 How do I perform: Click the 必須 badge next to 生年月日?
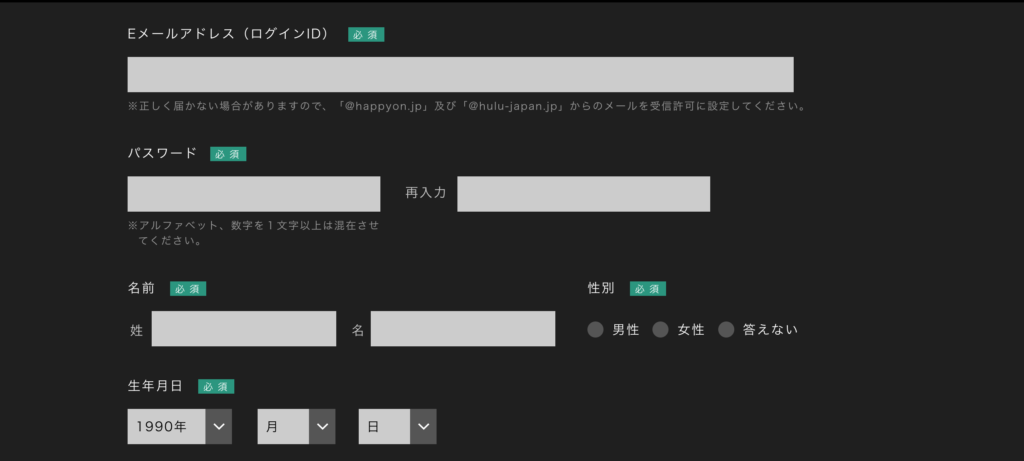click(x=216, y=387)
